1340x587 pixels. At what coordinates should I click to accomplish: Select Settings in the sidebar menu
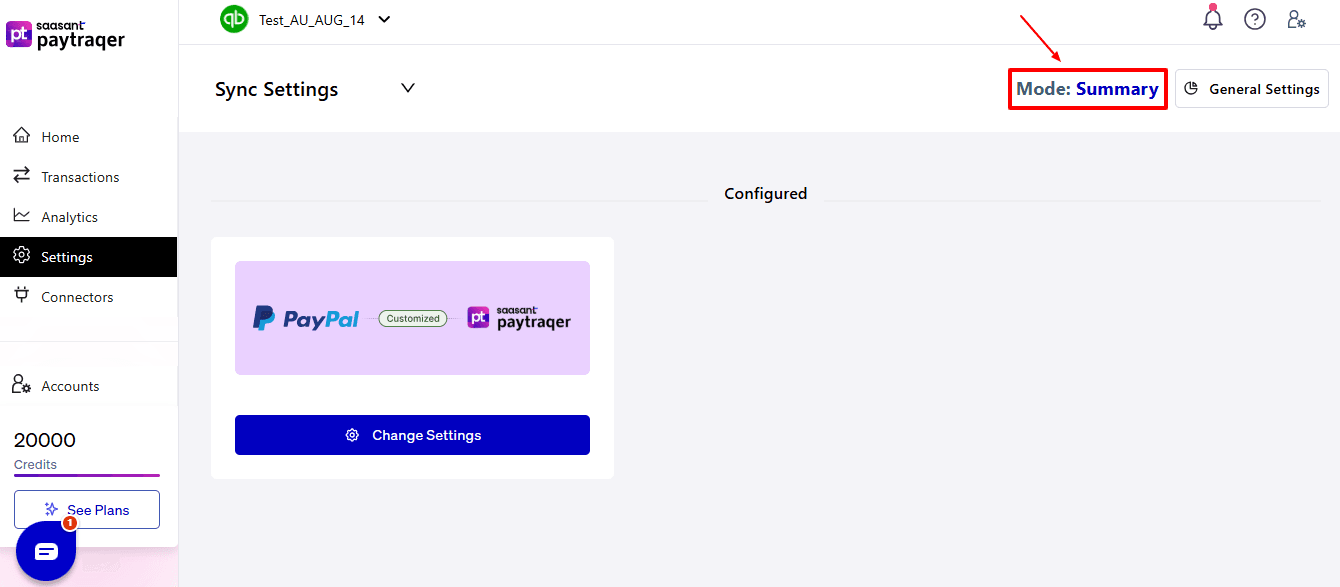pyautogui.click(x=67, y=257)
